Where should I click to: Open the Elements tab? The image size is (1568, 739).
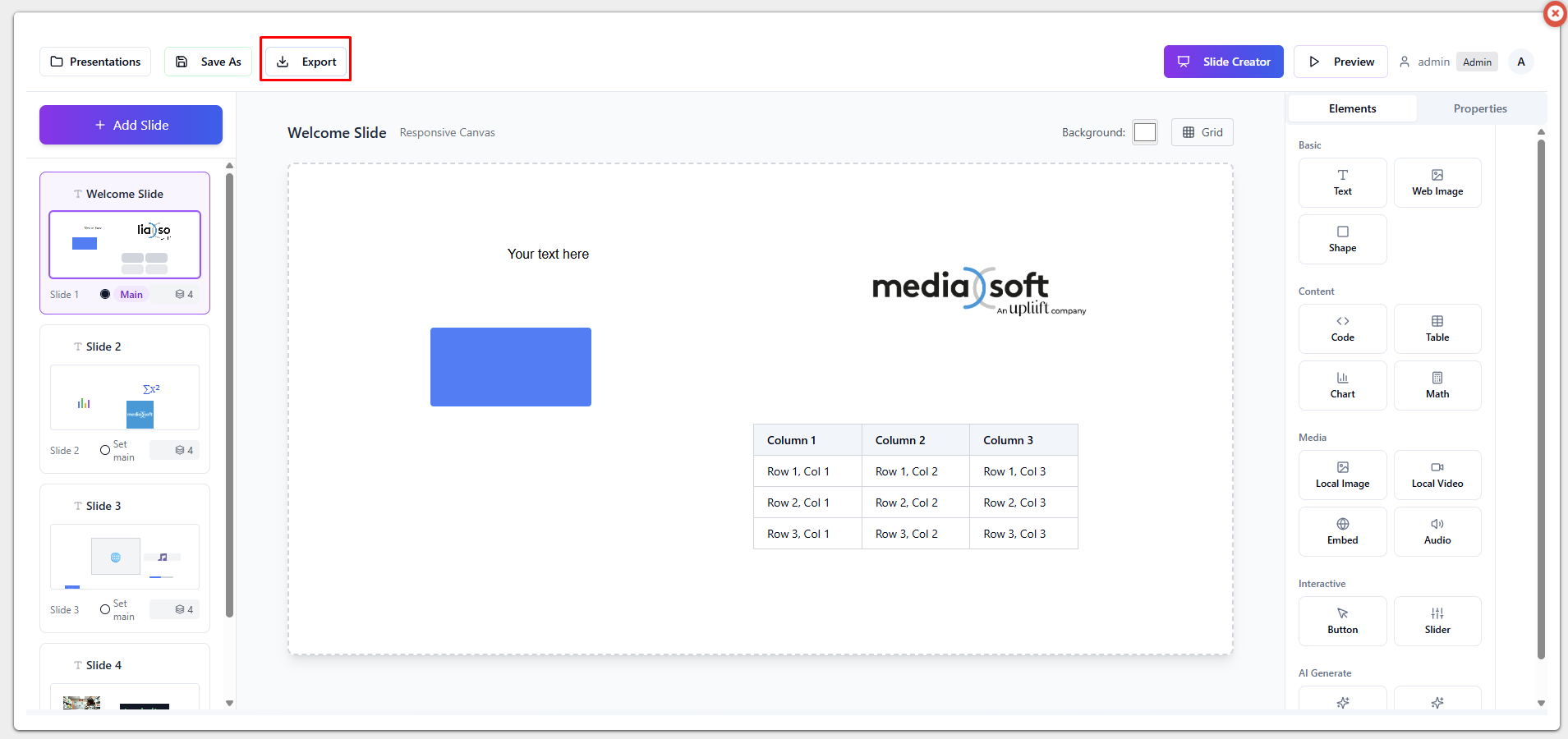pos(1352,108)
